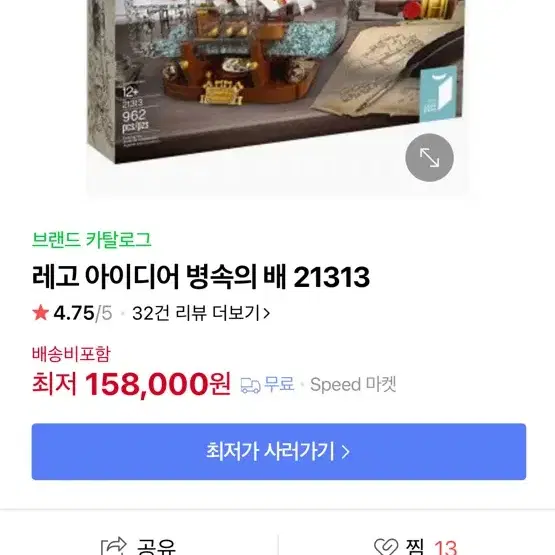Tap the red star rating icon
Viewport: 555px width, 555px height.
(40, 313)
